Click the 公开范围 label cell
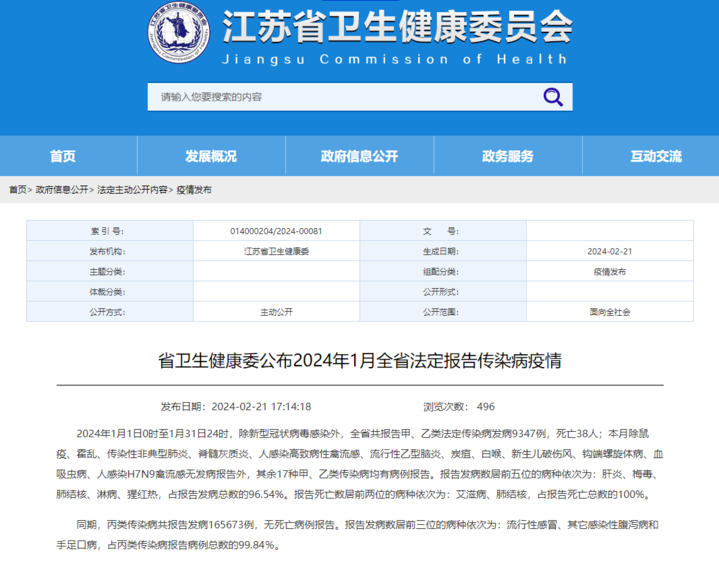The image size is (719, 562). pos(443,312)
